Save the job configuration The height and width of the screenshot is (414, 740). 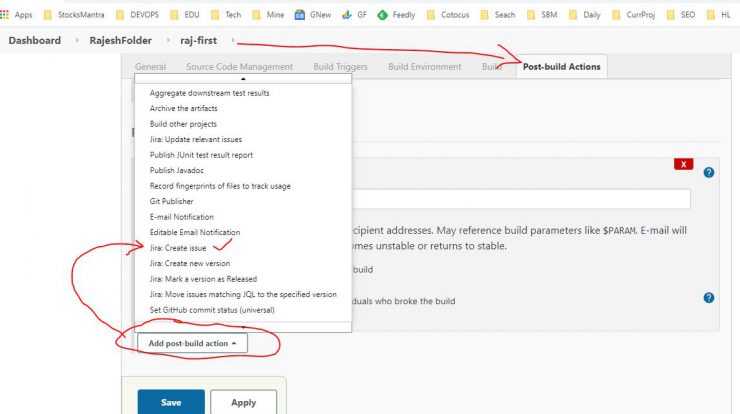coord(171,402)
